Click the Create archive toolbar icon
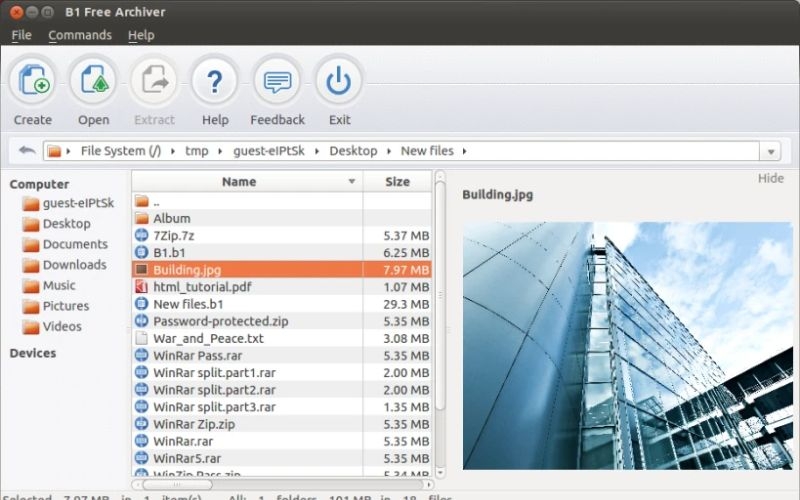Viewport: 800px width, 500px height. tap(33, 81)
